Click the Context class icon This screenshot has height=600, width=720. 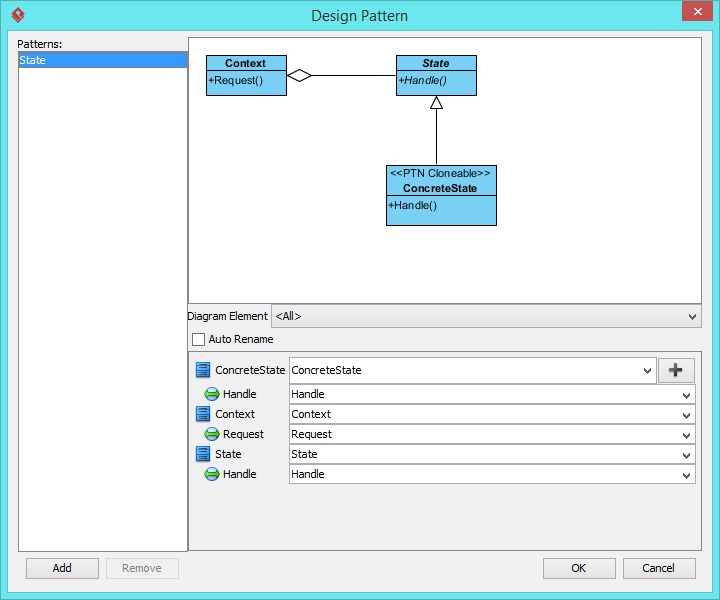202,414
